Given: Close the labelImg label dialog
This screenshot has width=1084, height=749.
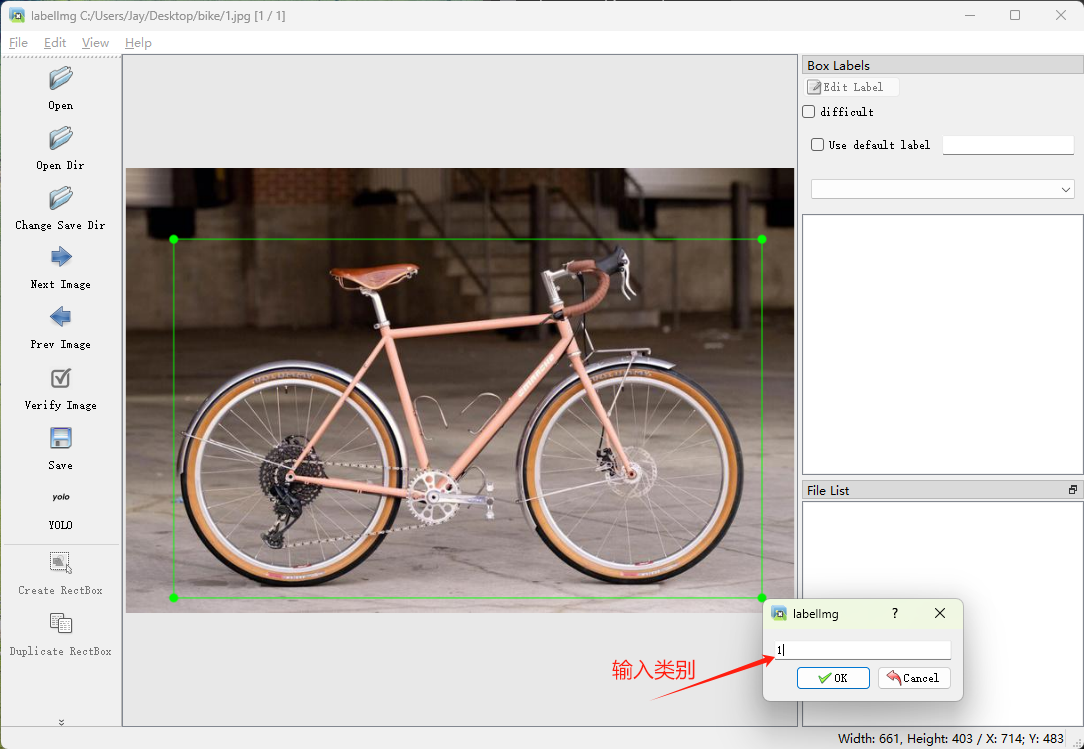Looking at the screenshot, I should 940,613.
